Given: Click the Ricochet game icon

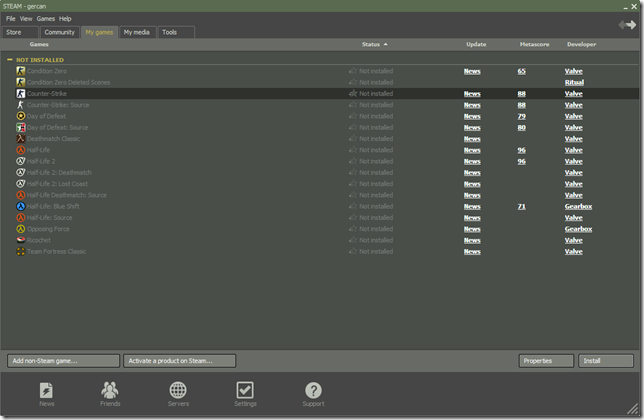Looking at the screenshot, I should [x=21, y=240].
